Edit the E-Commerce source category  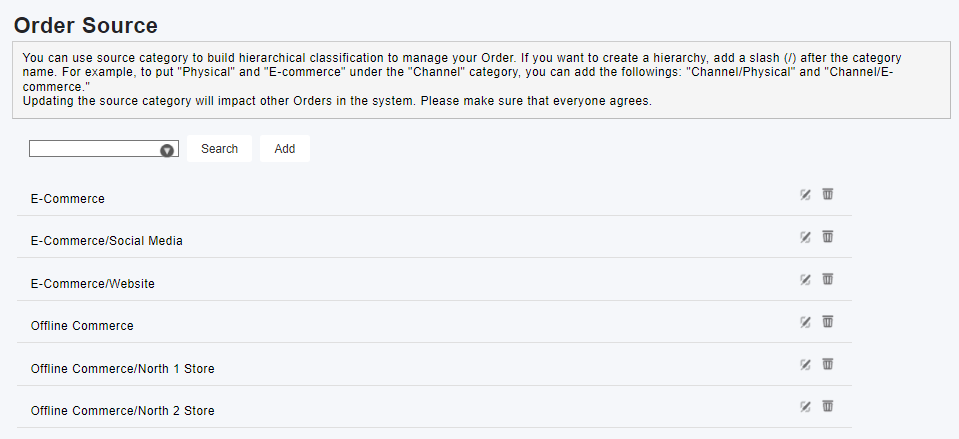coord(805,194)
